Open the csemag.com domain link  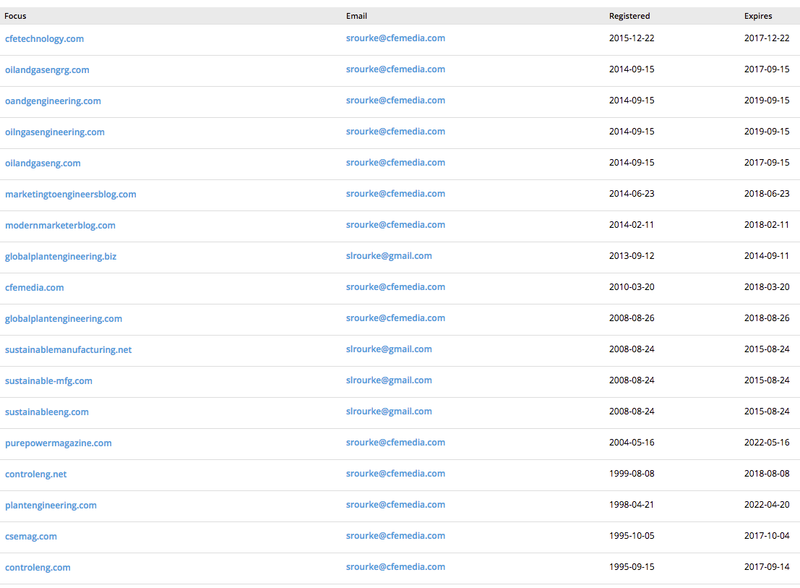click(31, 537)
